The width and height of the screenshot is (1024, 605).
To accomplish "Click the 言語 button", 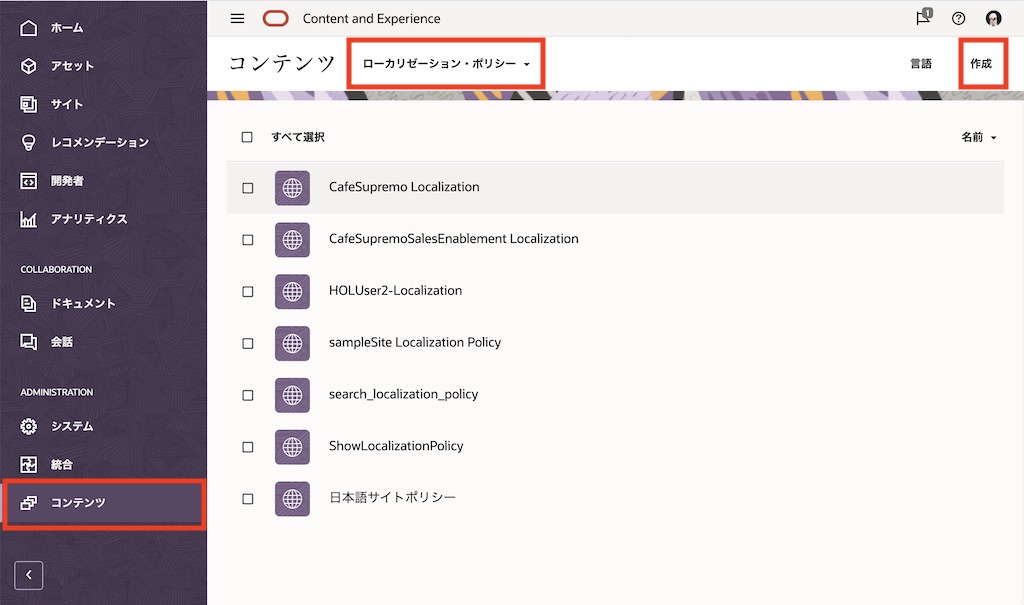I will pyautogui.click(x=920, y=64).
